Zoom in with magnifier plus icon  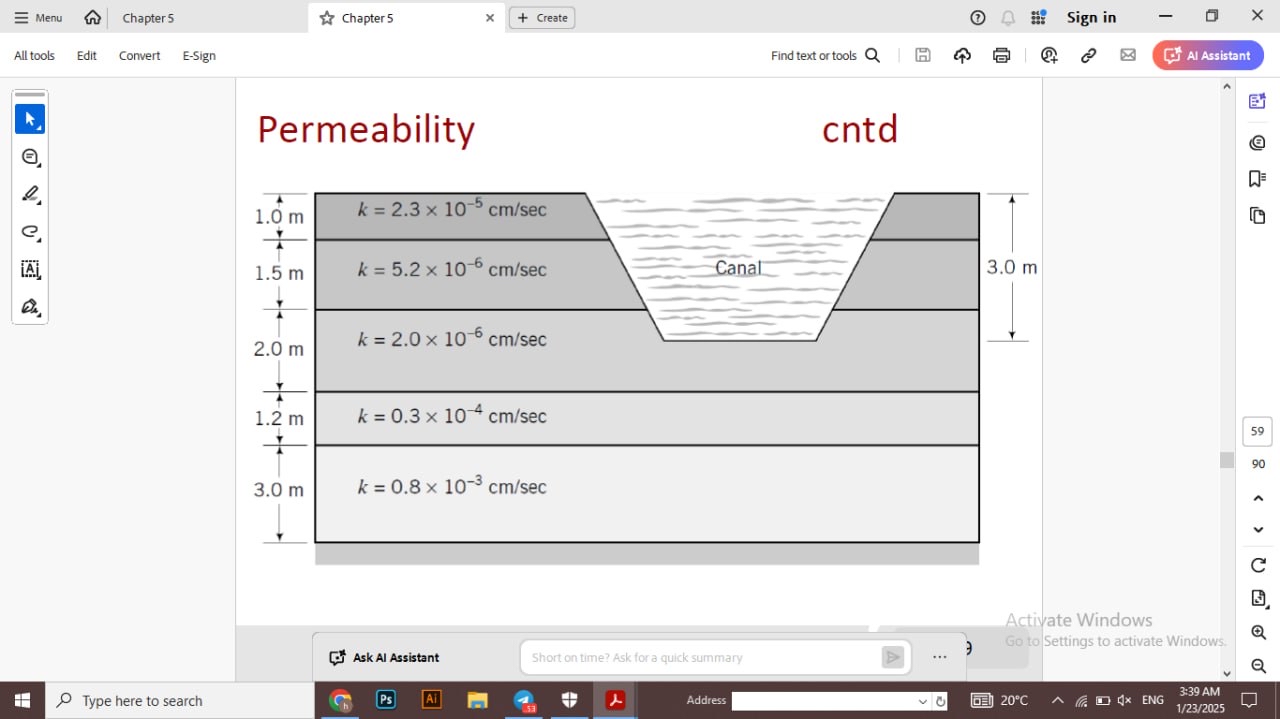(1258, 633)
